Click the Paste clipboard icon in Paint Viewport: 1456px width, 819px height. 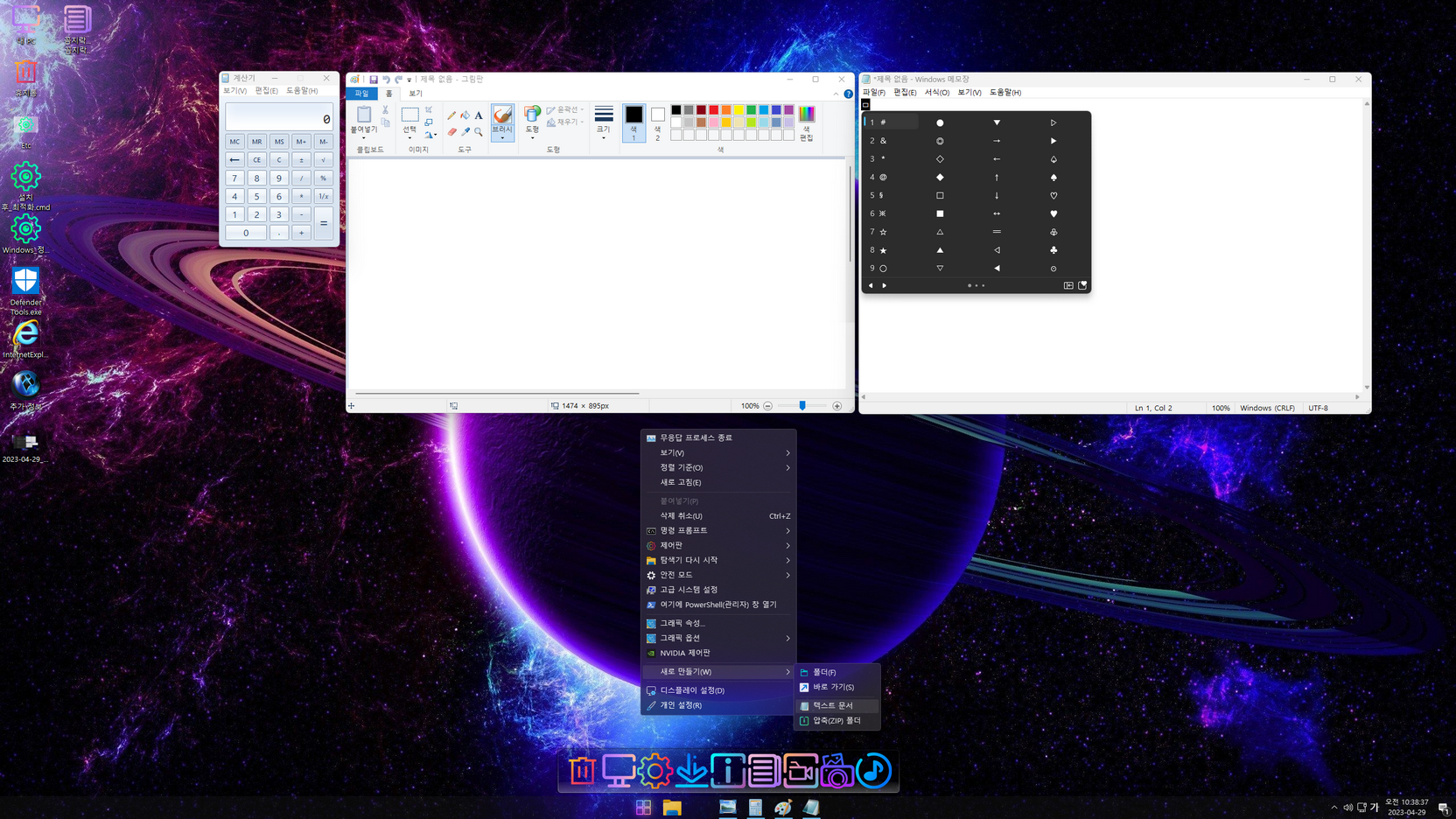364,115
